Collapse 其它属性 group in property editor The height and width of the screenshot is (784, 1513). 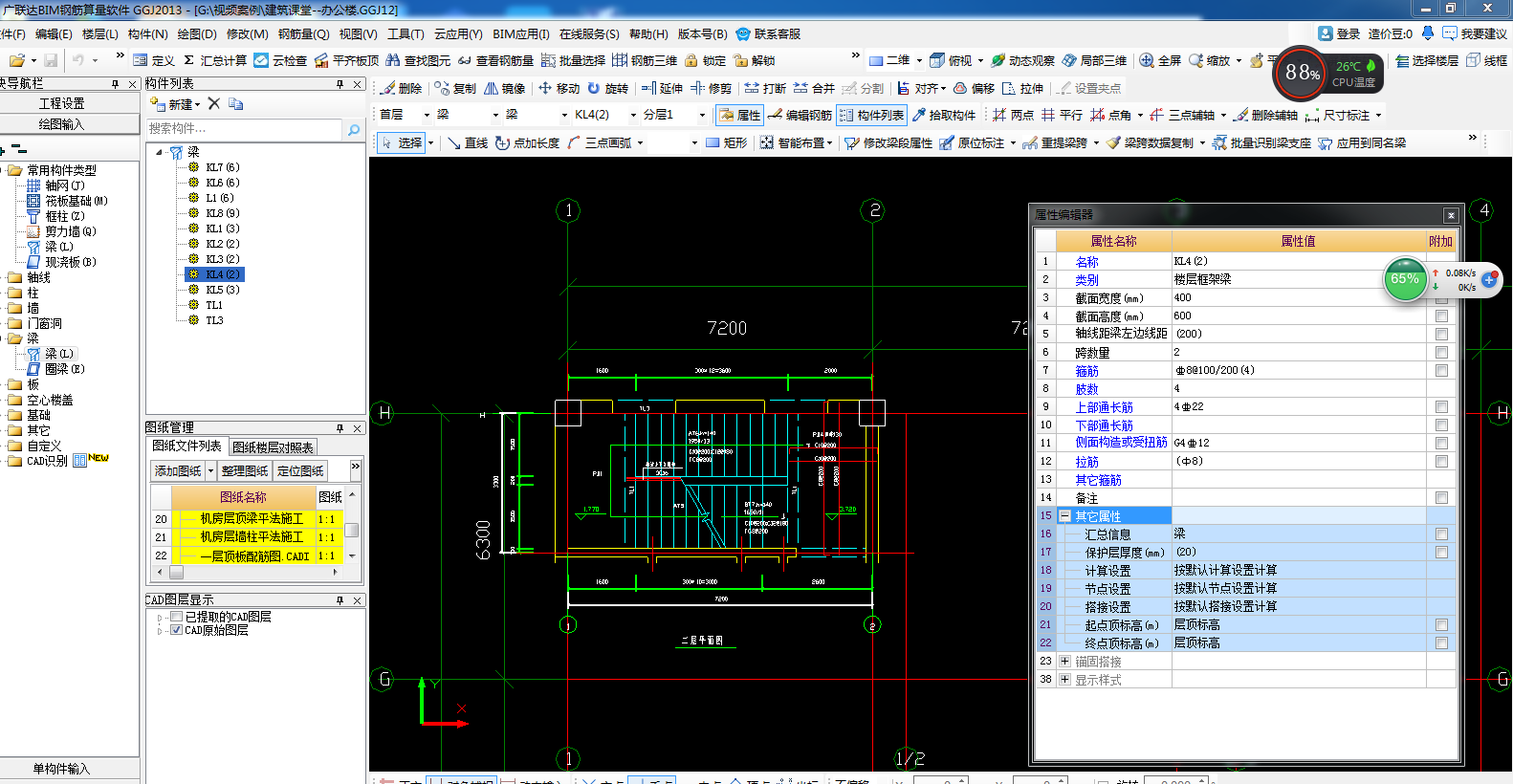pyautogui.click(x=1064, y=515)
